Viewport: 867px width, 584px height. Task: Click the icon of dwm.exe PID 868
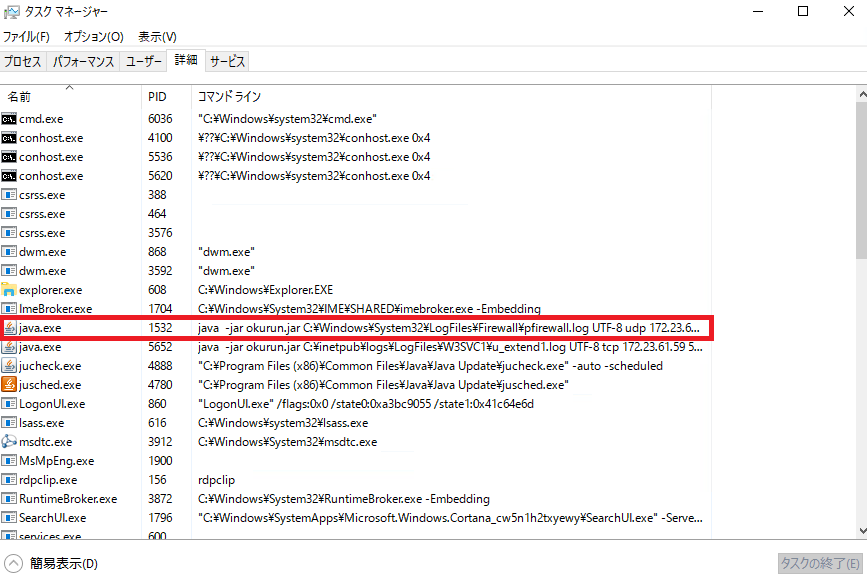pos(9,252)
